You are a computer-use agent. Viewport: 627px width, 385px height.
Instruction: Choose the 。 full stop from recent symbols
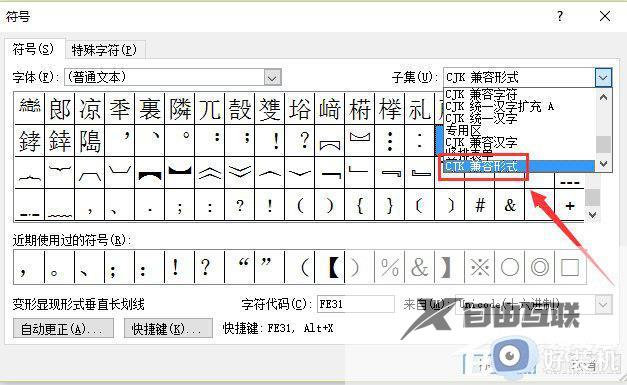coord(60,267)
